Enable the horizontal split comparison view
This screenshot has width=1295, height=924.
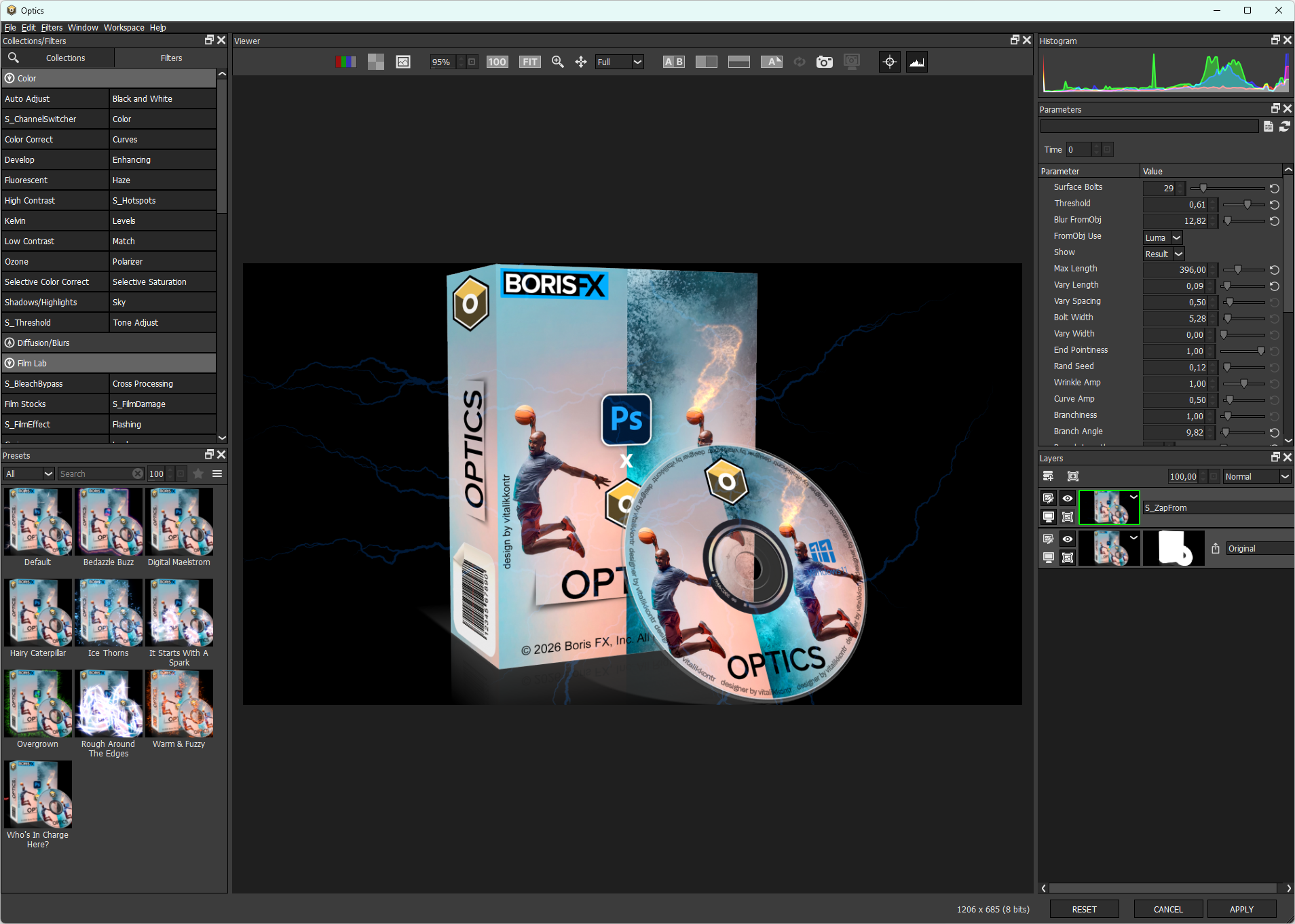tap(738, 62)
